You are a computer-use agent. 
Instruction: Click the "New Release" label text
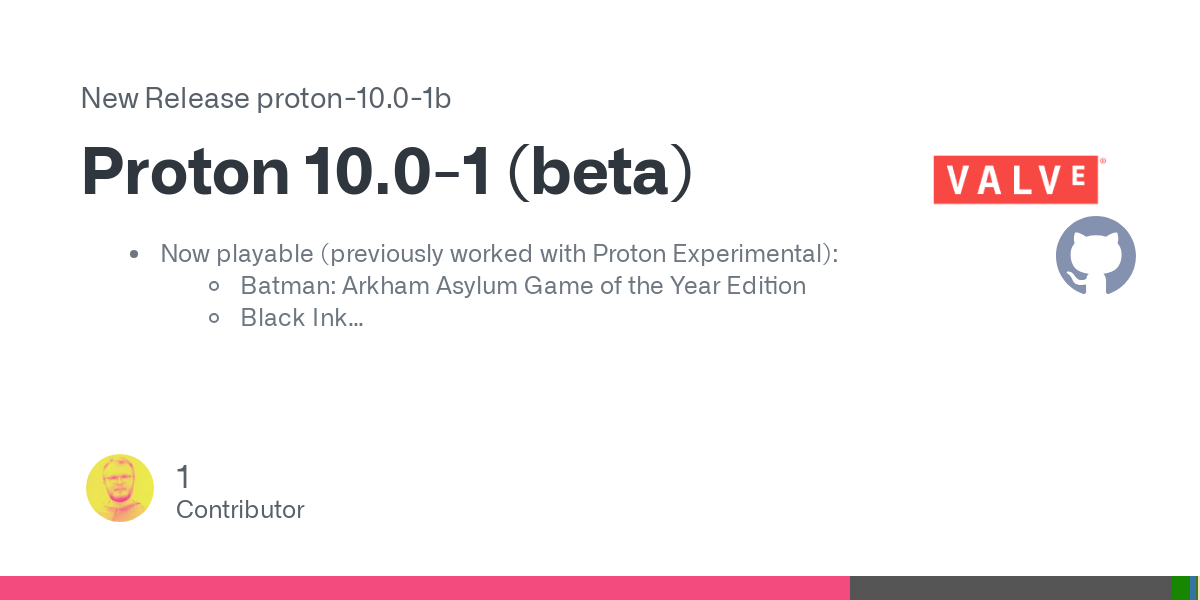[164, 99]
